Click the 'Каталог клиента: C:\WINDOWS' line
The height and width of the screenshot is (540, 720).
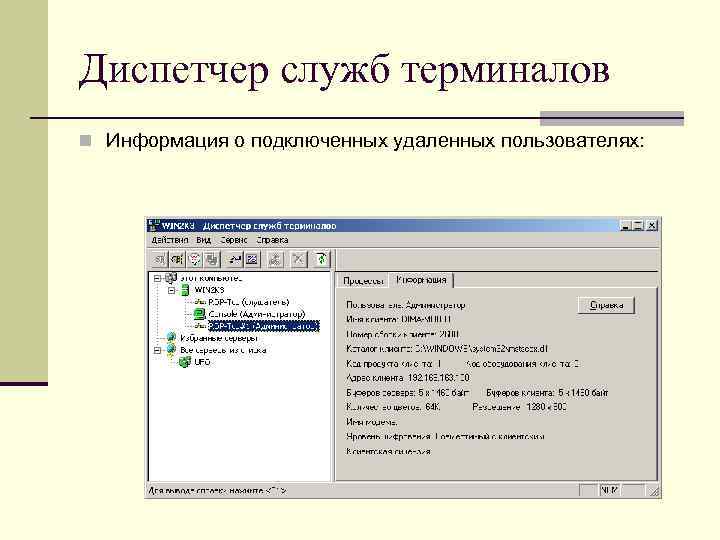(x=447, y=349)
